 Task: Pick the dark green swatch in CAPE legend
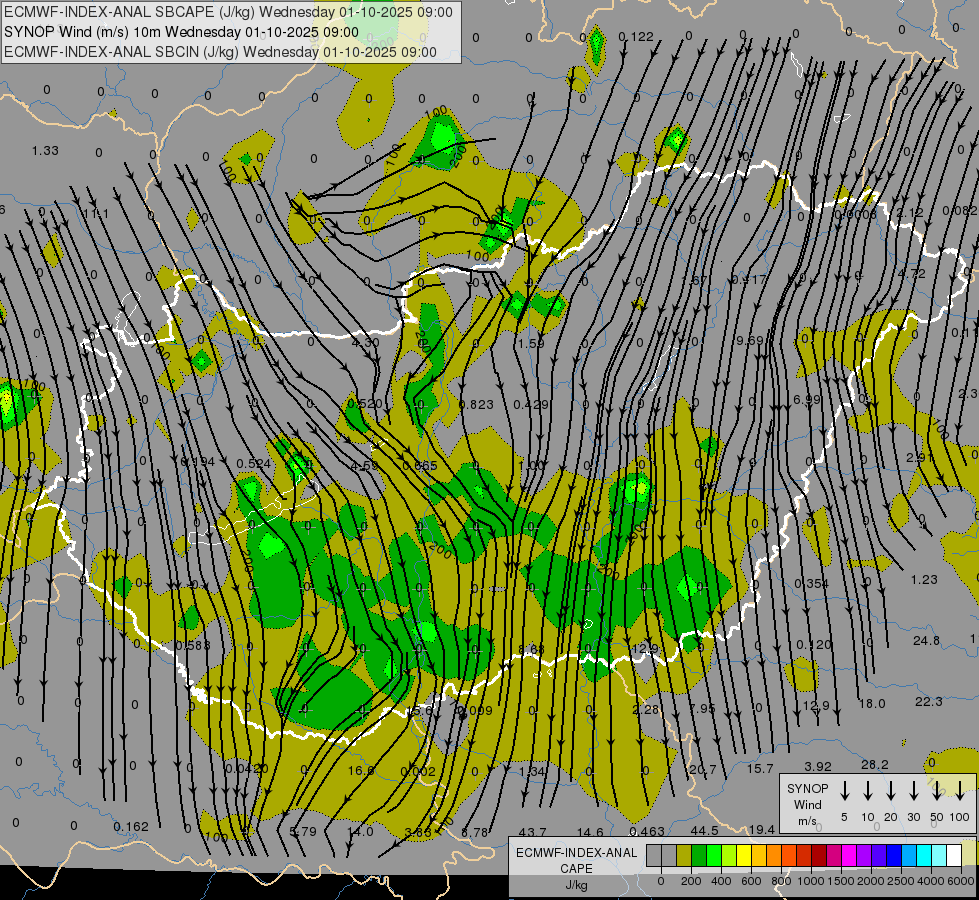(699, 855)
